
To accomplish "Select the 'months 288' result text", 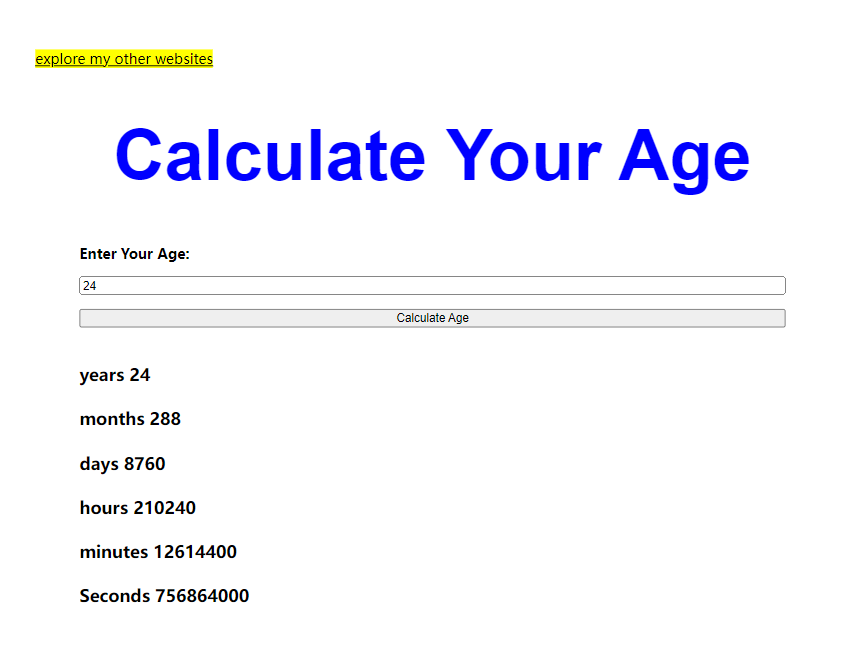I will pos(130,419).
